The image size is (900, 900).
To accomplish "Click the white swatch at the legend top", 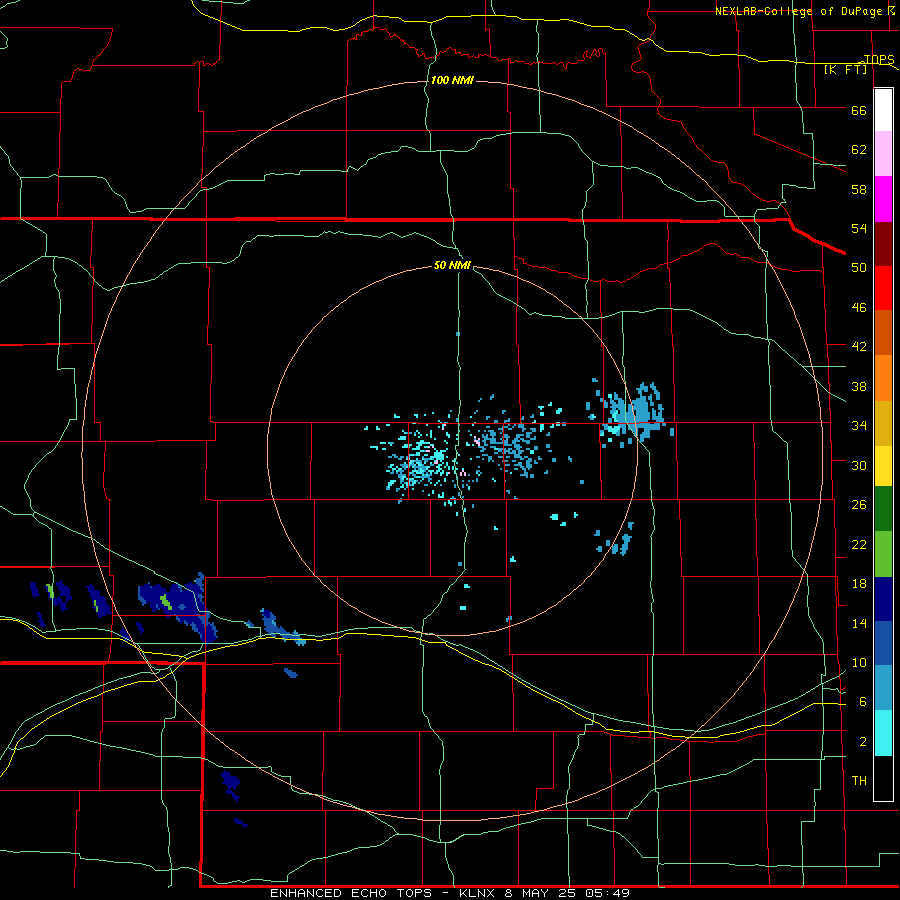I will (x=883, y=110).
